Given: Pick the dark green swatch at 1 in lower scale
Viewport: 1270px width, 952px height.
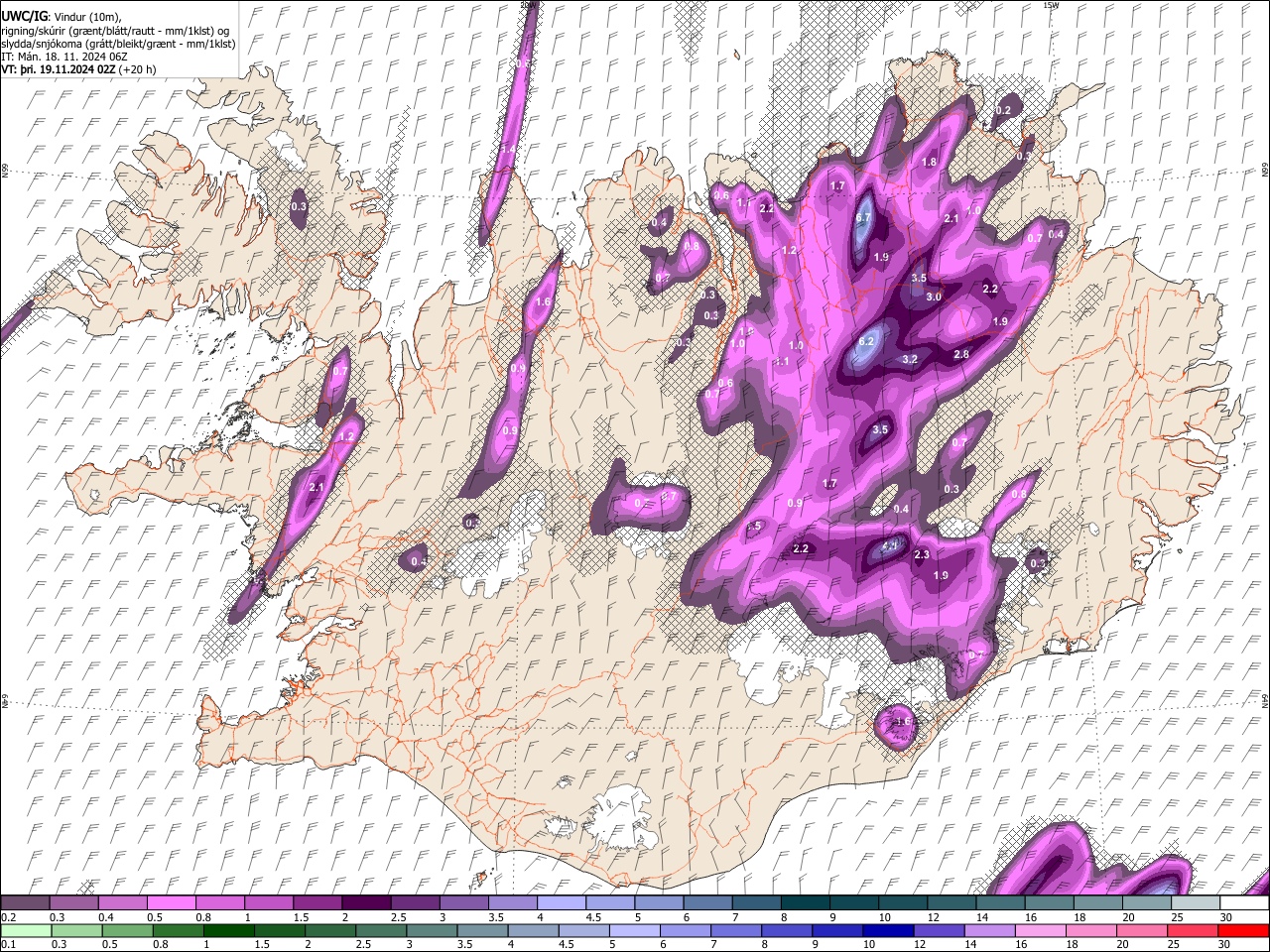Looking at the screenshot, I should coord(228,930).
